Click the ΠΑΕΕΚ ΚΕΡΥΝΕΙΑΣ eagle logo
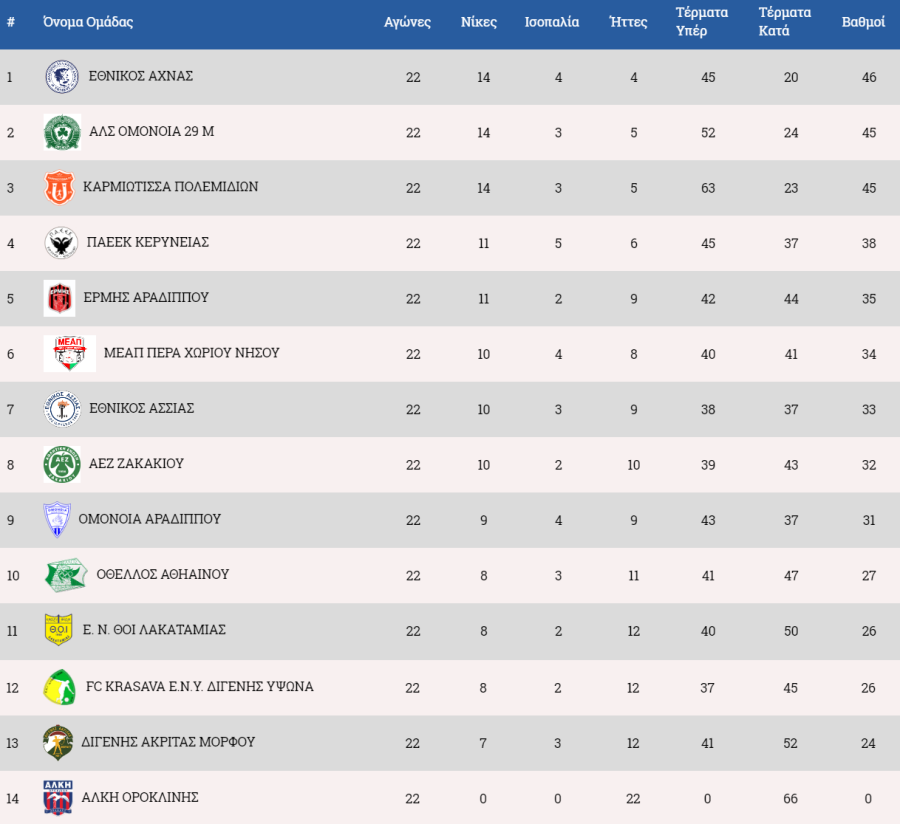900x824 pixels. pyautogui.click(x=61, y=243)
